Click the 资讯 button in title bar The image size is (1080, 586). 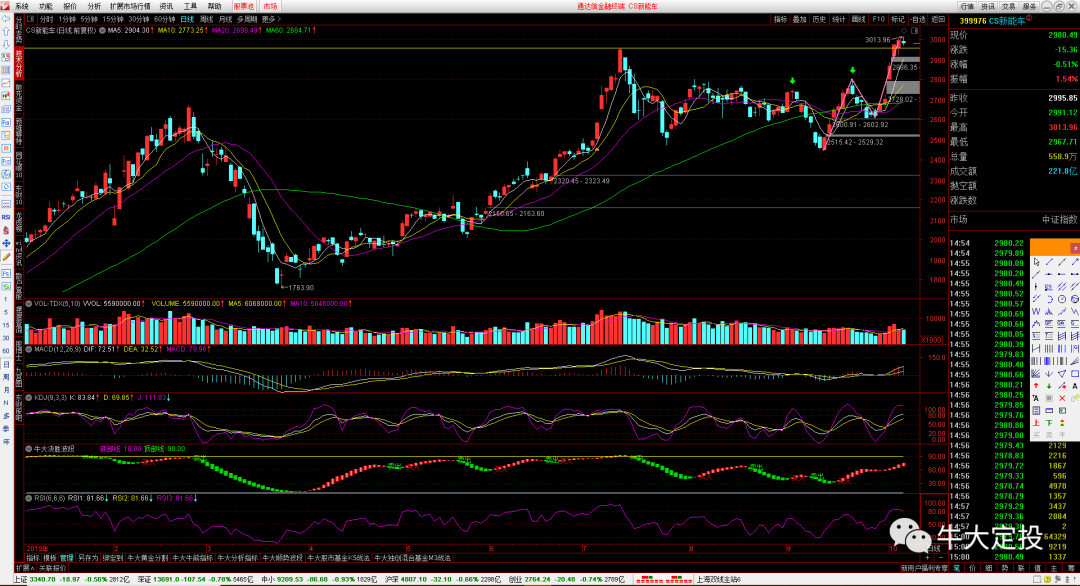click(x=988, y=6)
